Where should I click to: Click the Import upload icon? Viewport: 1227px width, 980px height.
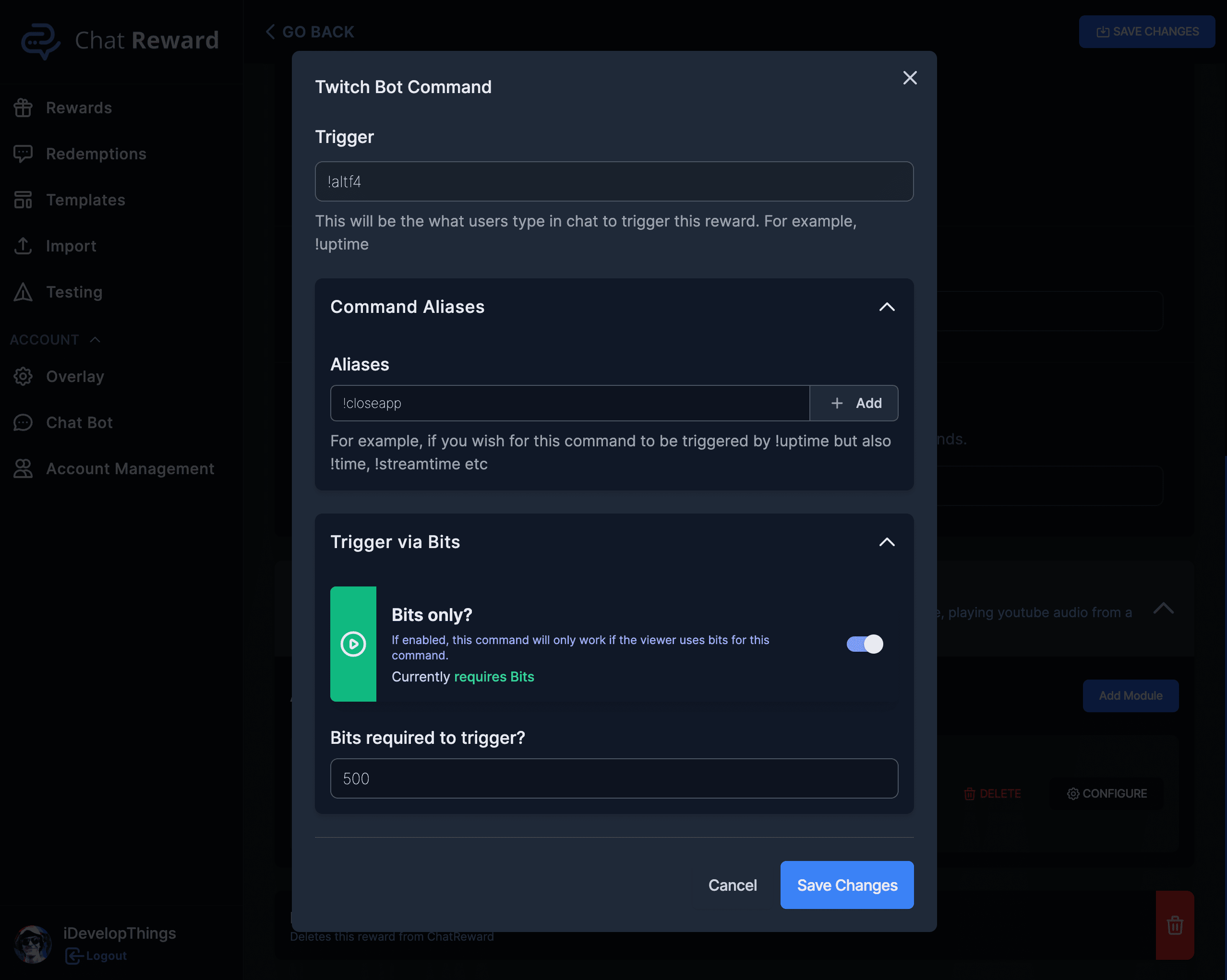point(23,246)
